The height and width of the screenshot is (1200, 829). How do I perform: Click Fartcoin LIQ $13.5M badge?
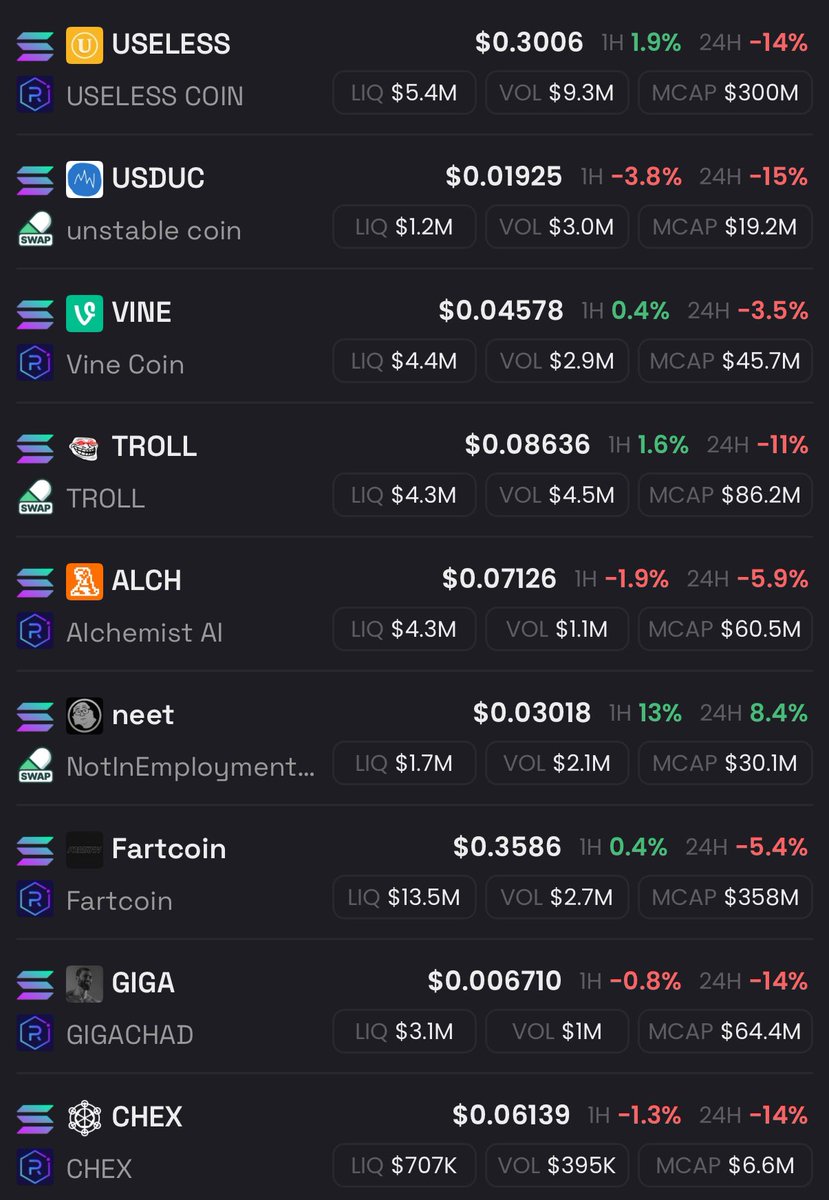[404, 898]
